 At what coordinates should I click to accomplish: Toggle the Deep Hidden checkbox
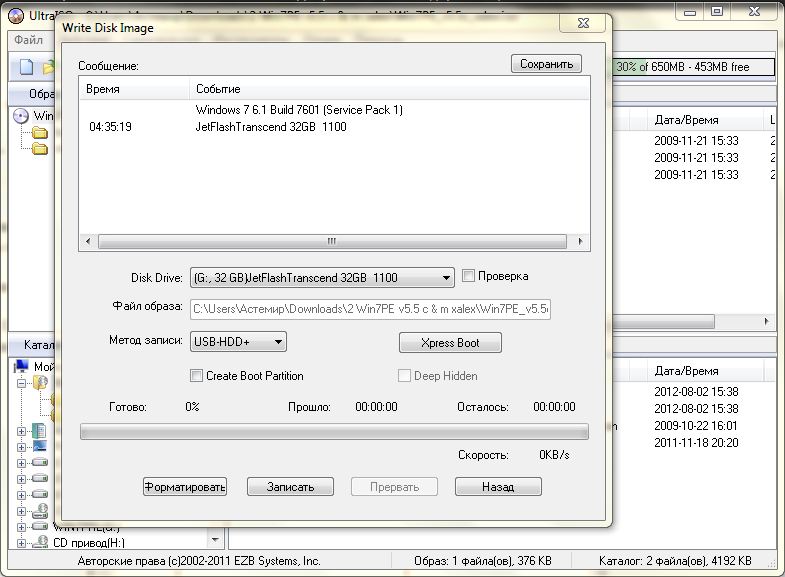[x=404, y=375]
